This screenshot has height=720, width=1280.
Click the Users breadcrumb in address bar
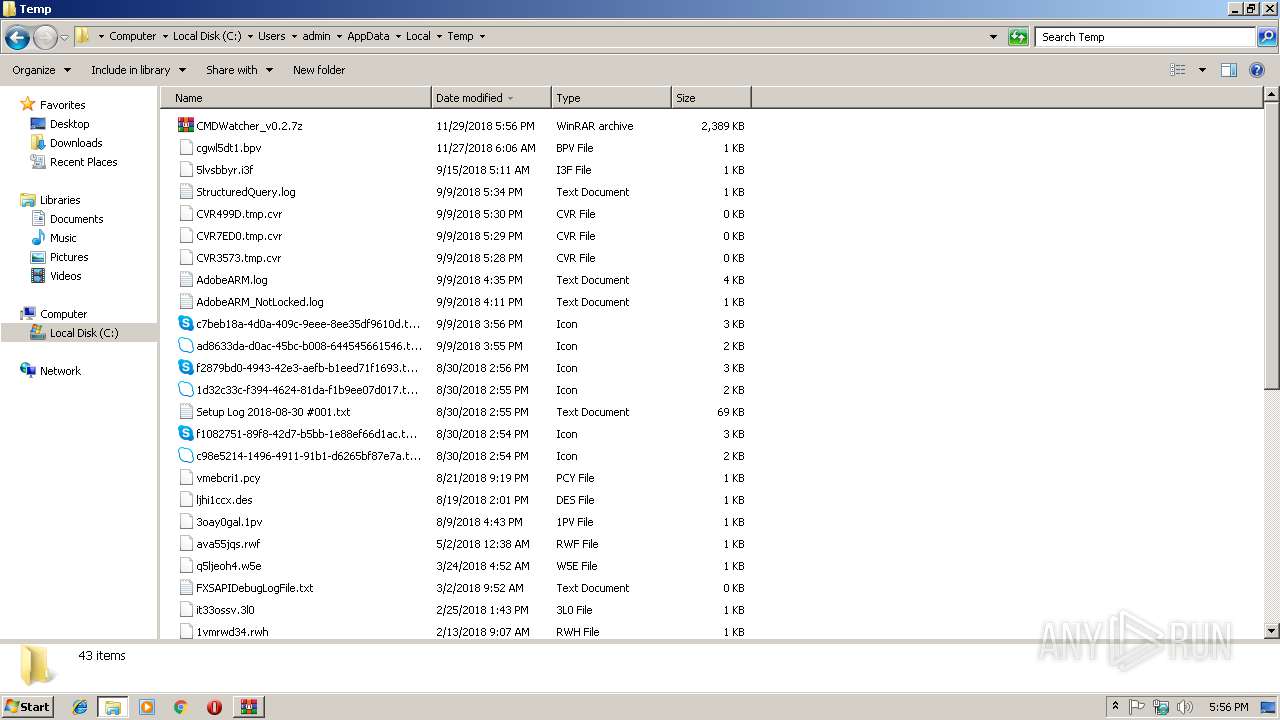tap(271, 36)
